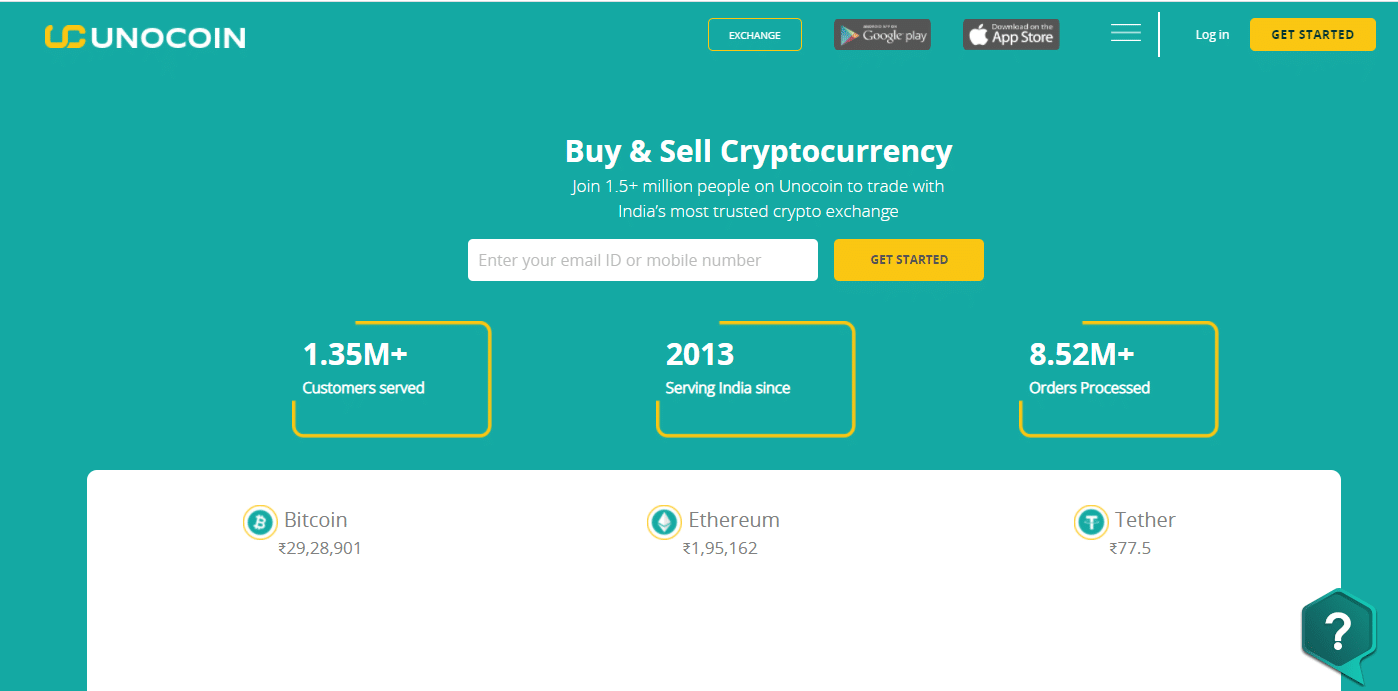Click the Ethereum price ₹1,95,162
Screen dimensions: 1398x691
pos(722,548)
